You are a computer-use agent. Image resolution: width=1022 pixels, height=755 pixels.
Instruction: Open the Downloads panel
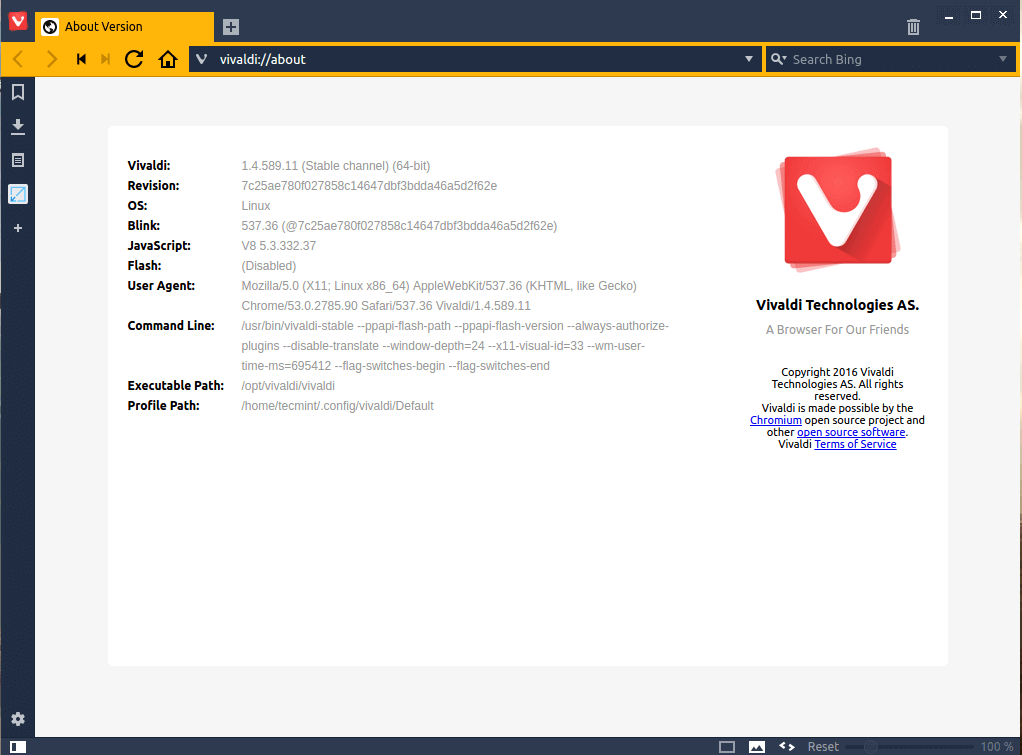click(x=18, y=126)
